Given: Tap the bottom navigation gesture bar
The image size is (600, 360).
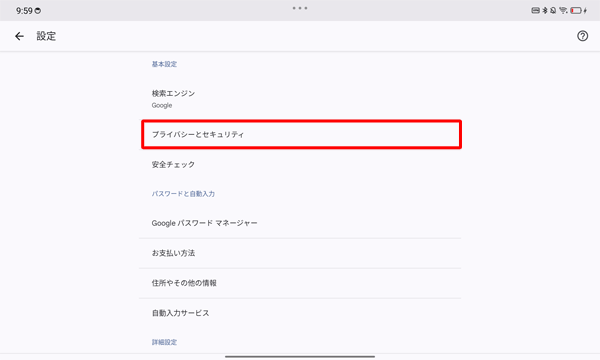Looking at the screenshot, I should (x=300, y=357).
